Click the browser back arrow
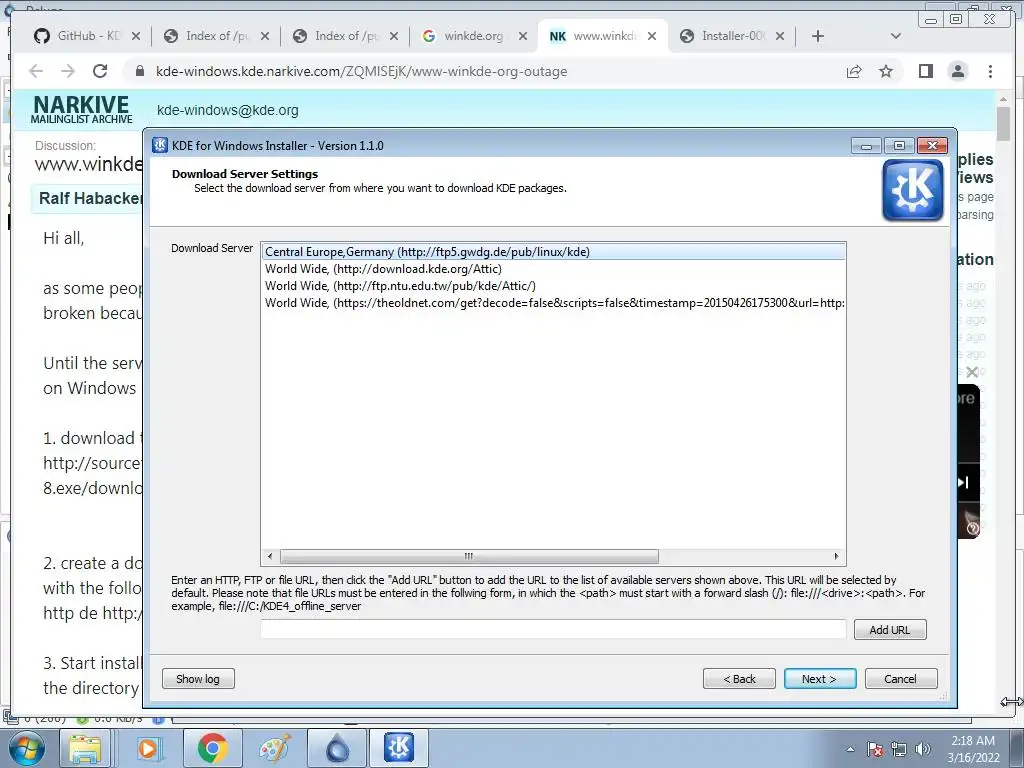Viewport: 1024px width, 768px height. tap(36, 71)
